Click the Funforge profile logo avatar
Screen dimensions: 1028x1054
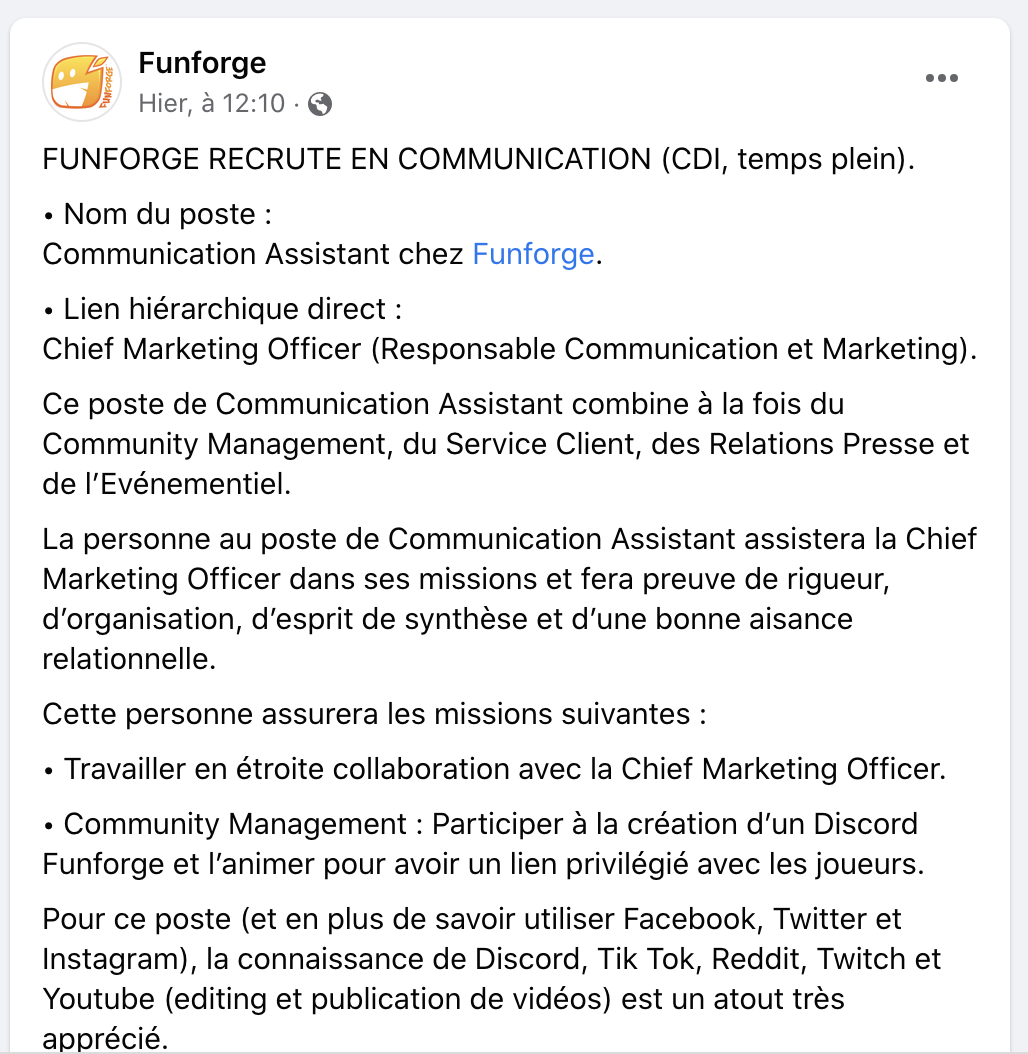tap(82, 82)
